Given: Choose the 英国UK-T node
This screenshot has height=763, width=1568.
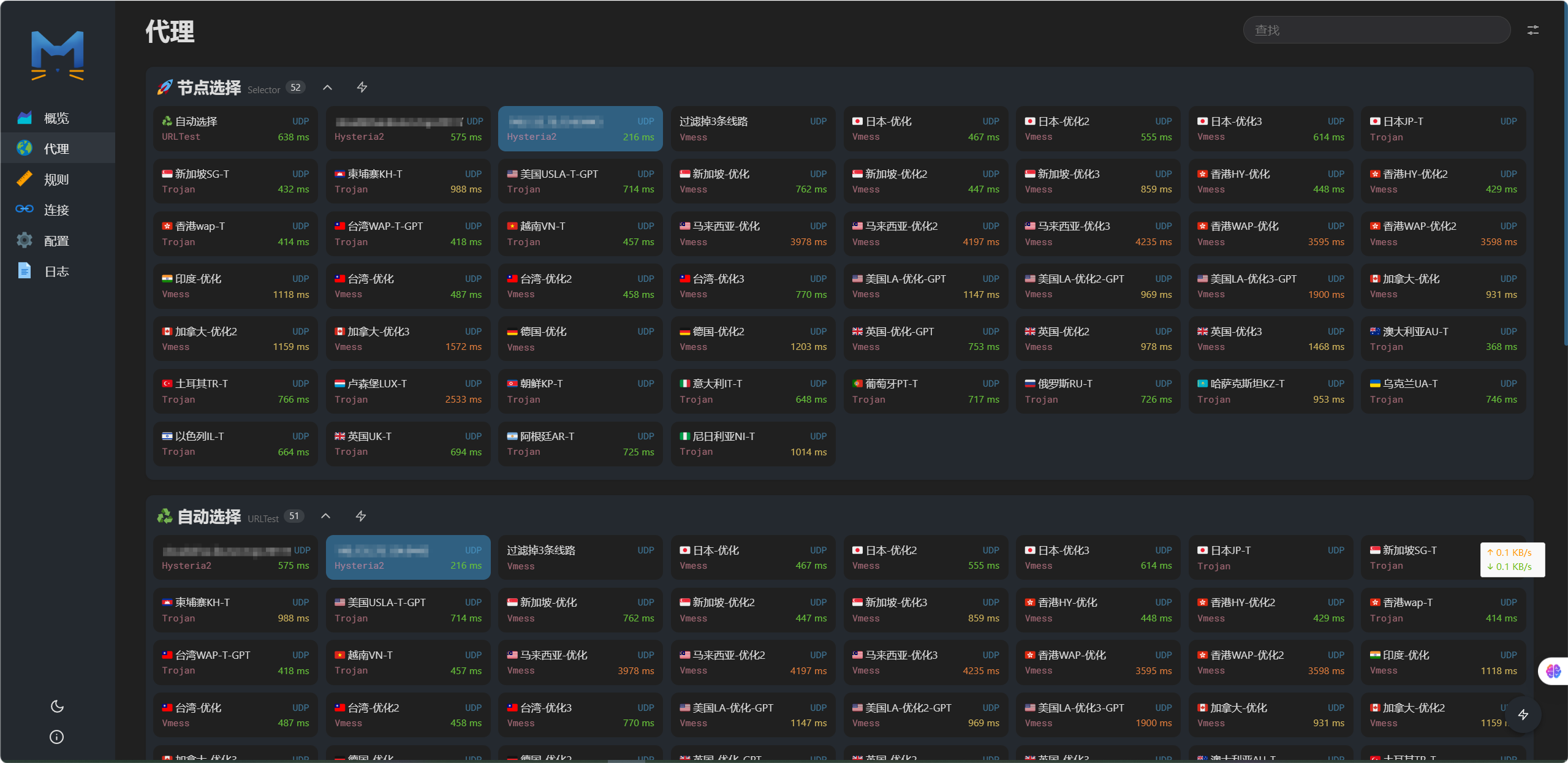Looking at the screenshot, I should point(408,444).
